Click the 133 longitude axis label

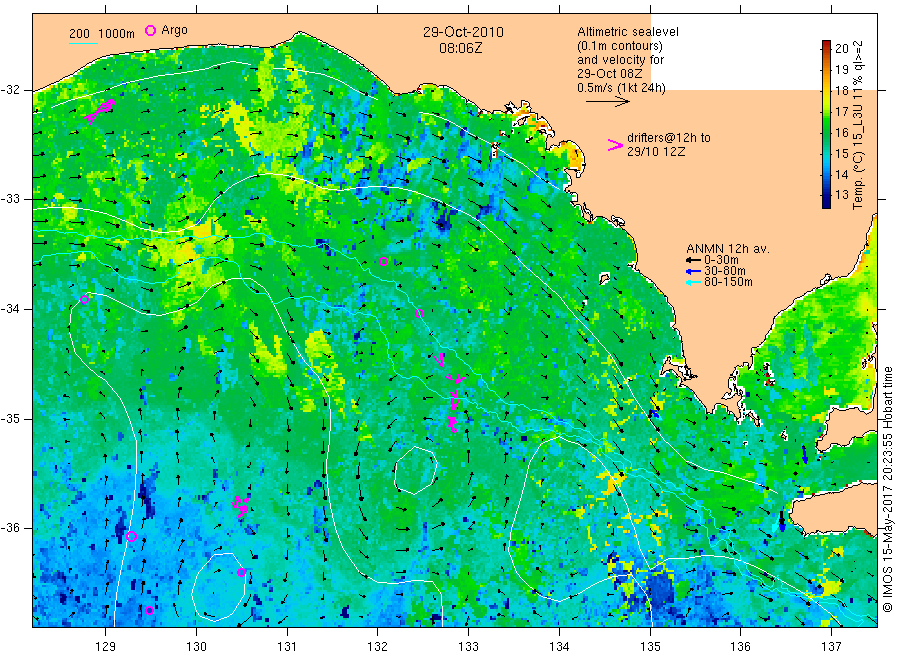pyautogui.click(x=468, y=647)
